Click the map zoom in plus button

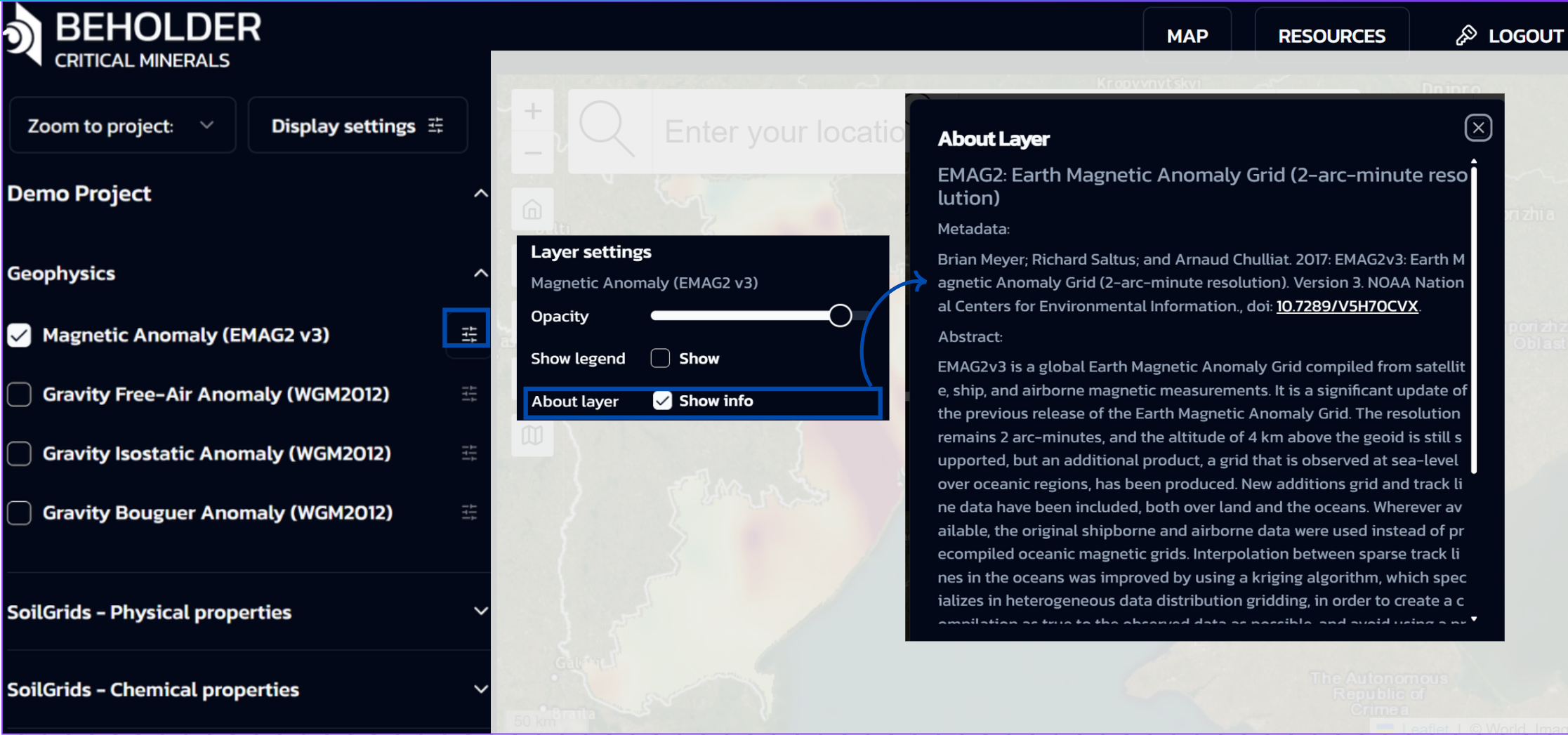click(533, 112)
